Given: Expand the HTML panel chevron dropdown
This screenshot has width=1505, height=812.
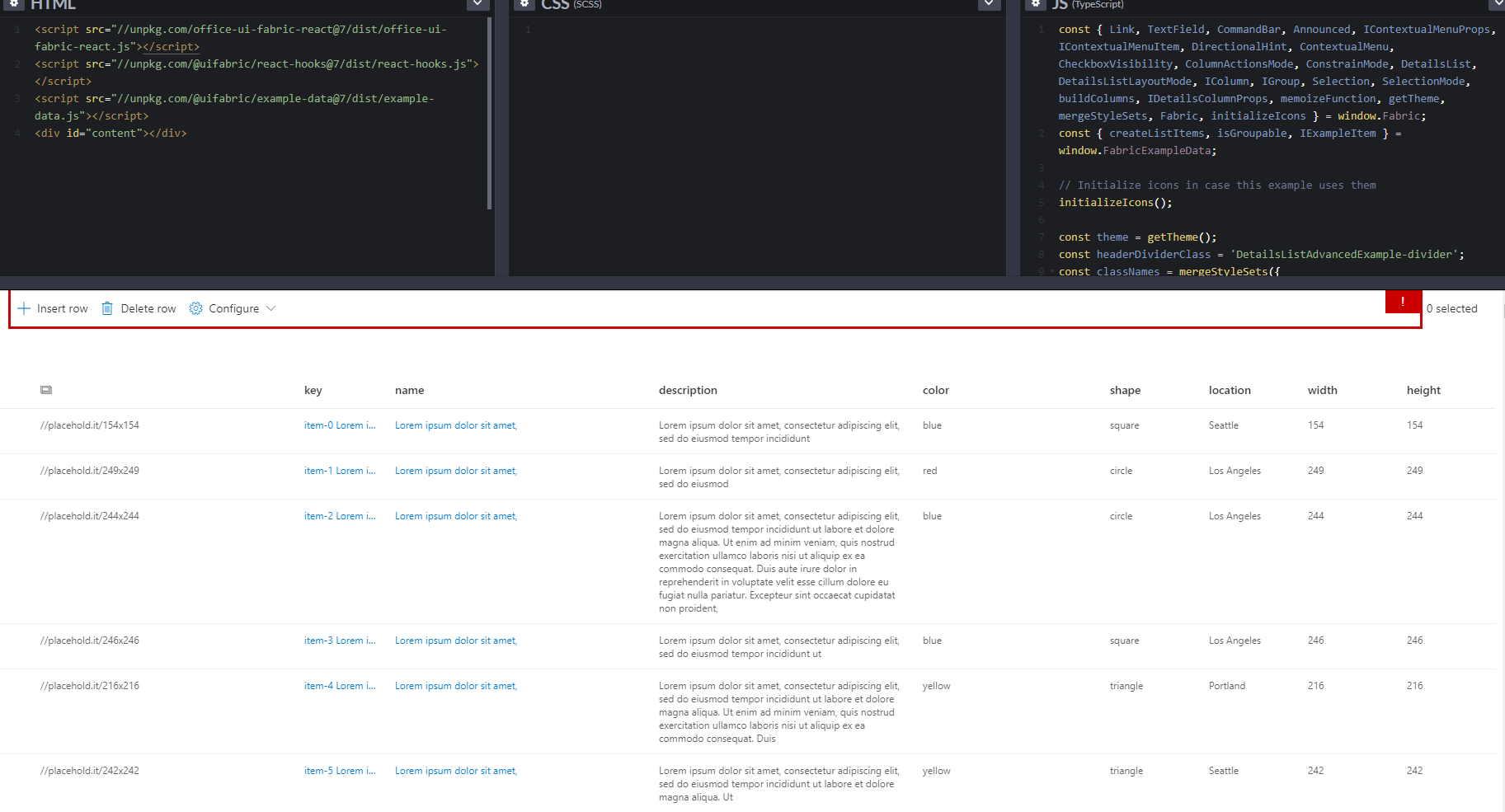Looking at the screenshot, I should click(x=477, y=4).
